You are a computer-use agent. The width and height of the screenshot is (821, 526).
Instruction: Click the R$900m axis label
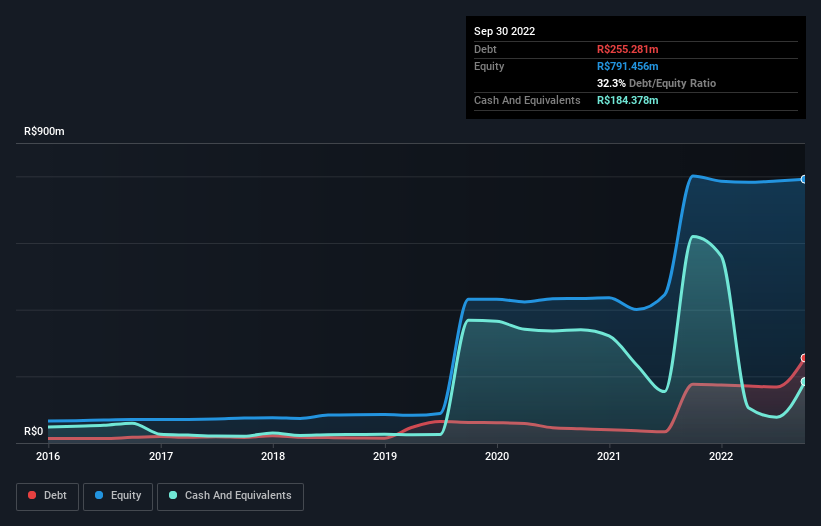pos(44,131)
